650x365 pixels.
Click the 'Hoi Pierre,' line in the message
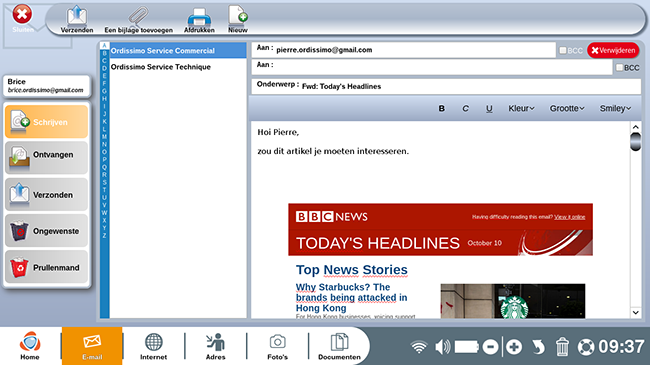point(278,132)
